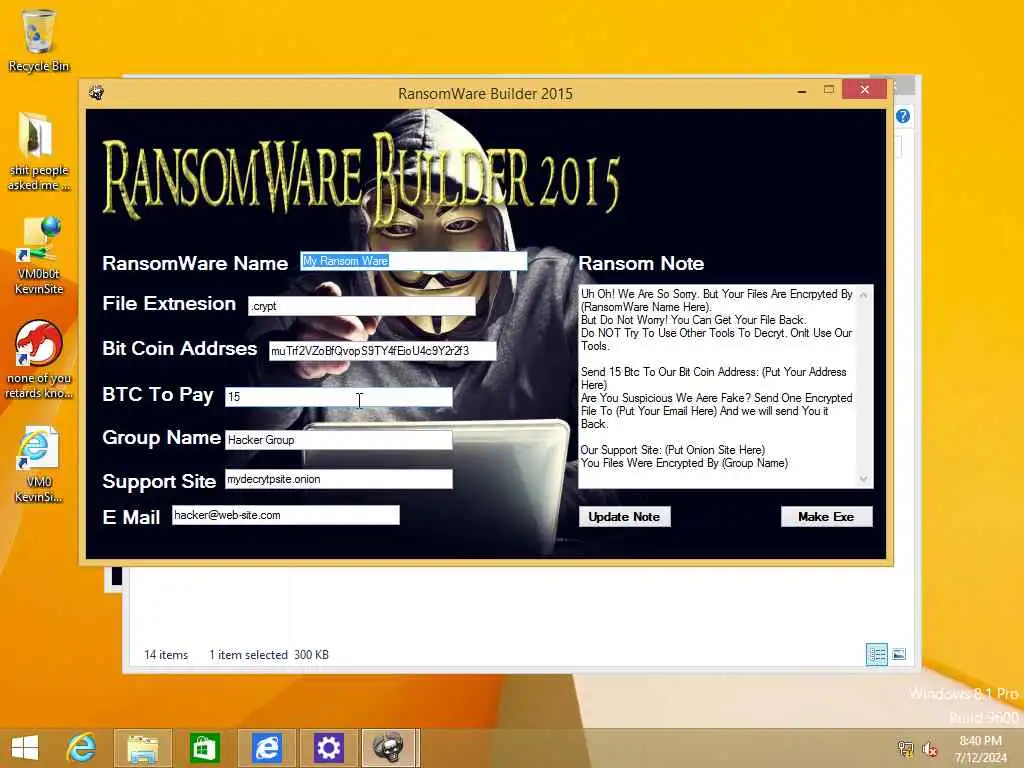
Task: Click the Ransom Note scrollbar up arrow
Action: pos(864,295)
